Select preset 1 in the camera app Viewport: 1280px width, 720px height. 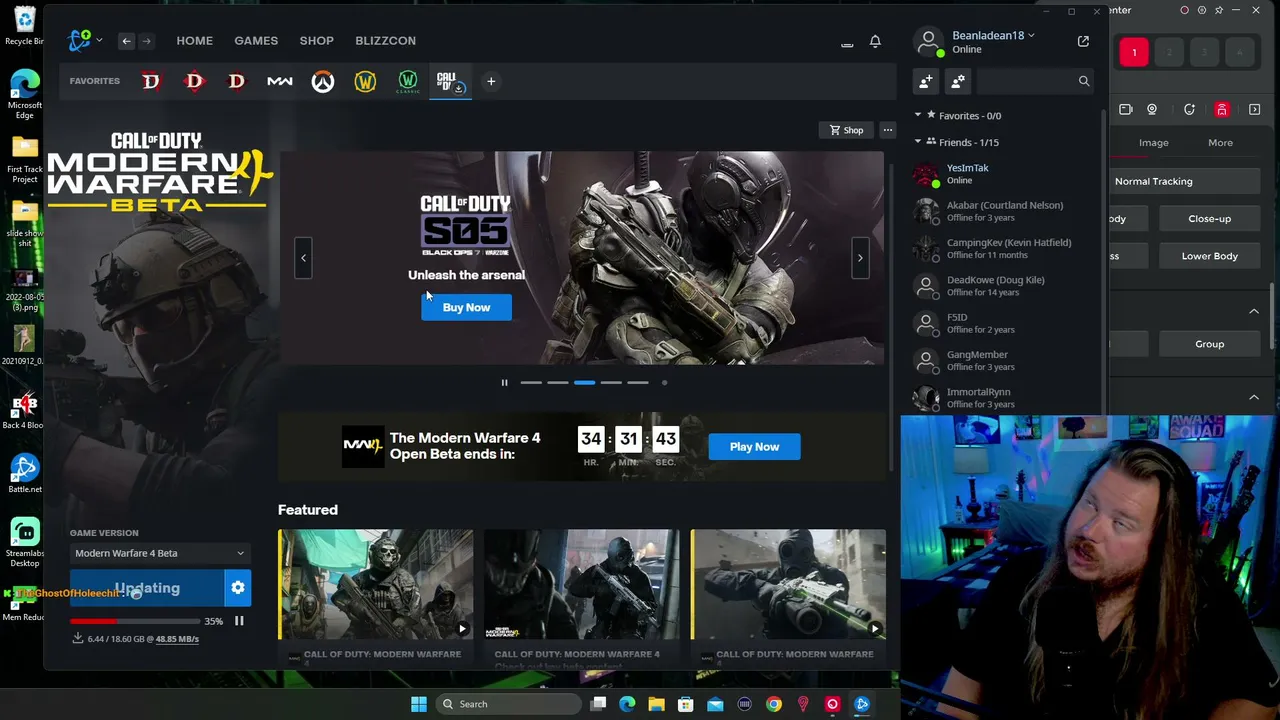pos(1134,52)
